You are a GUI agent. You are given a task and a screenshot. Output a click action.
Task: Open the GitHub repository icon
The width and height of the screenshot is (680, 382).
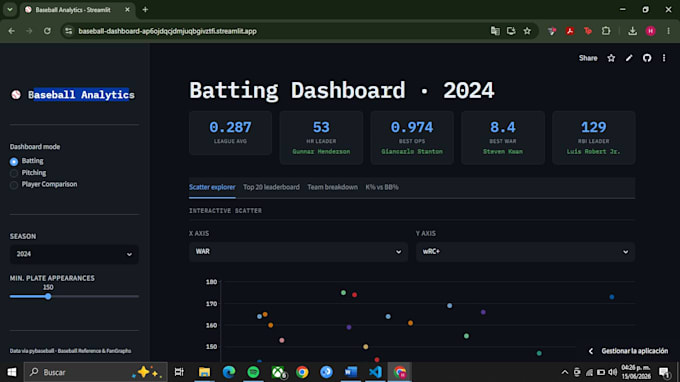point(647,58)
